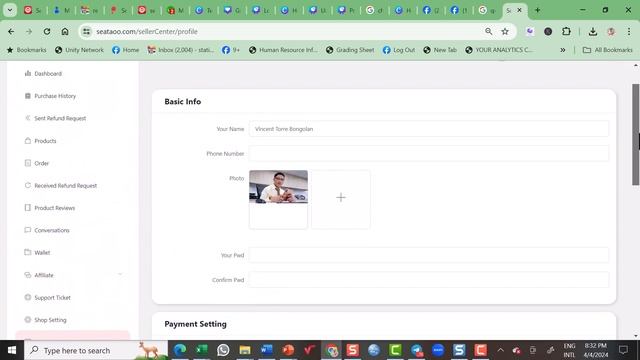Open the Unity Network bookmark
This screenshot has height=360, width=640.
pyautogui.click(x=80, y=50)
